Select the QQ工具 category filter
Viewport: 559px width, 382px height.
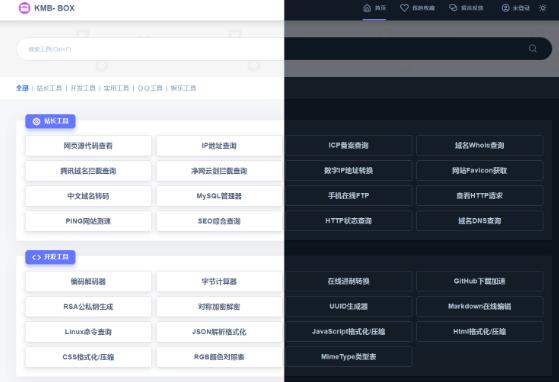click(x=150, y=88)
